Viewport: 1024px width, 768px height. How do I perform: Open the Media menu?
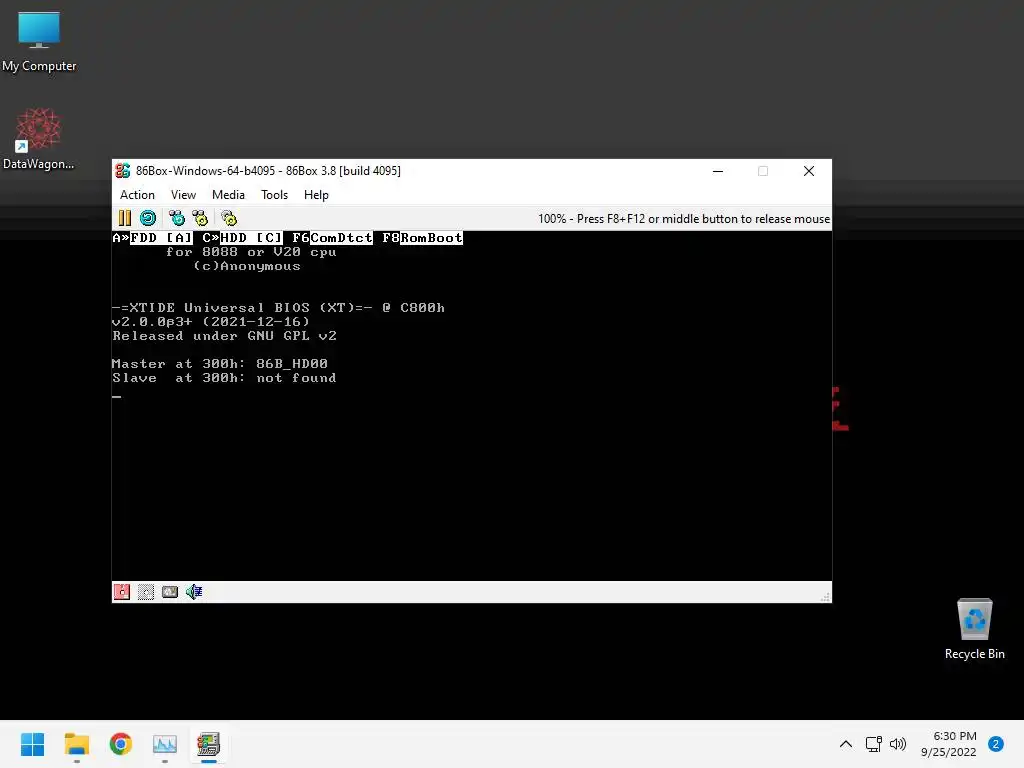coord(228,195)
